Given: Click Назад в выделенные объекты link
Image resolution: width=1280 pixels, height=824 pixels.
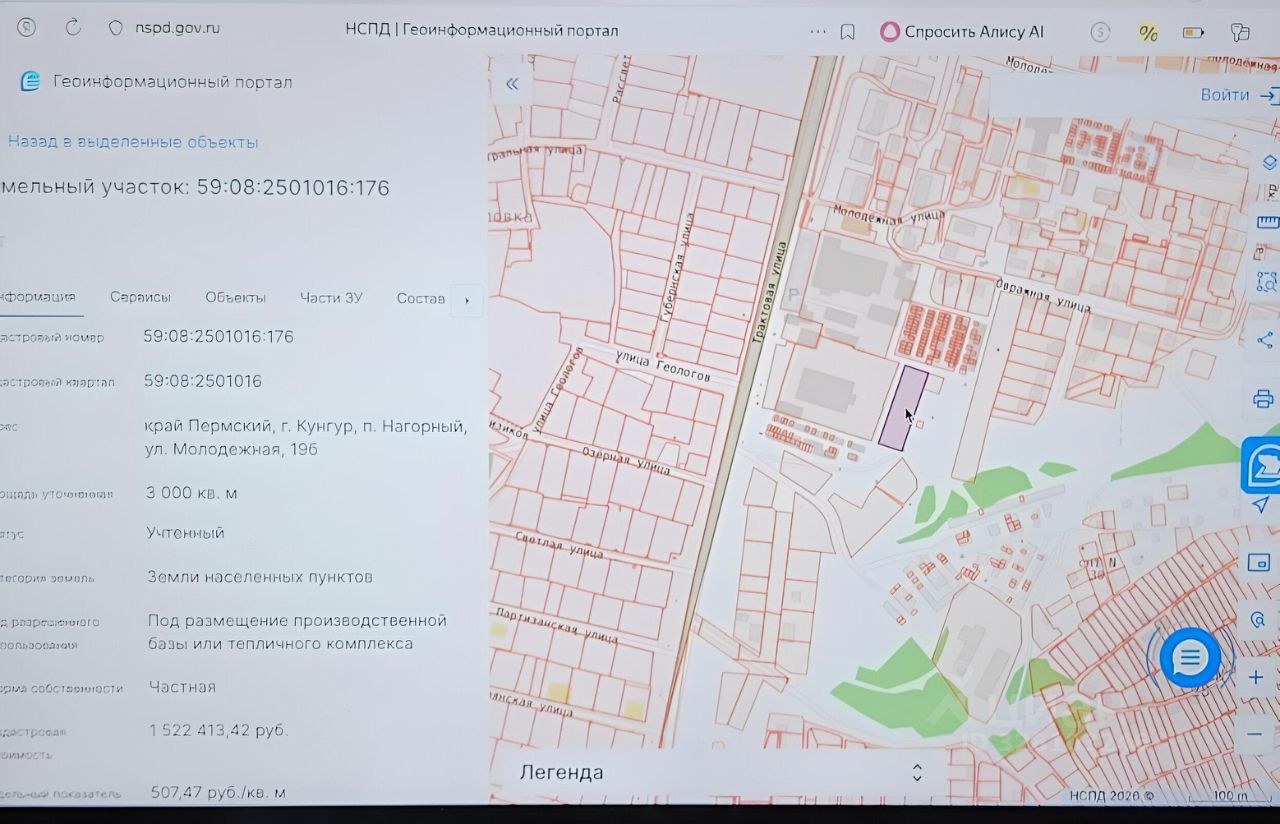Looking at the screenshot, I should coord(133,142).
